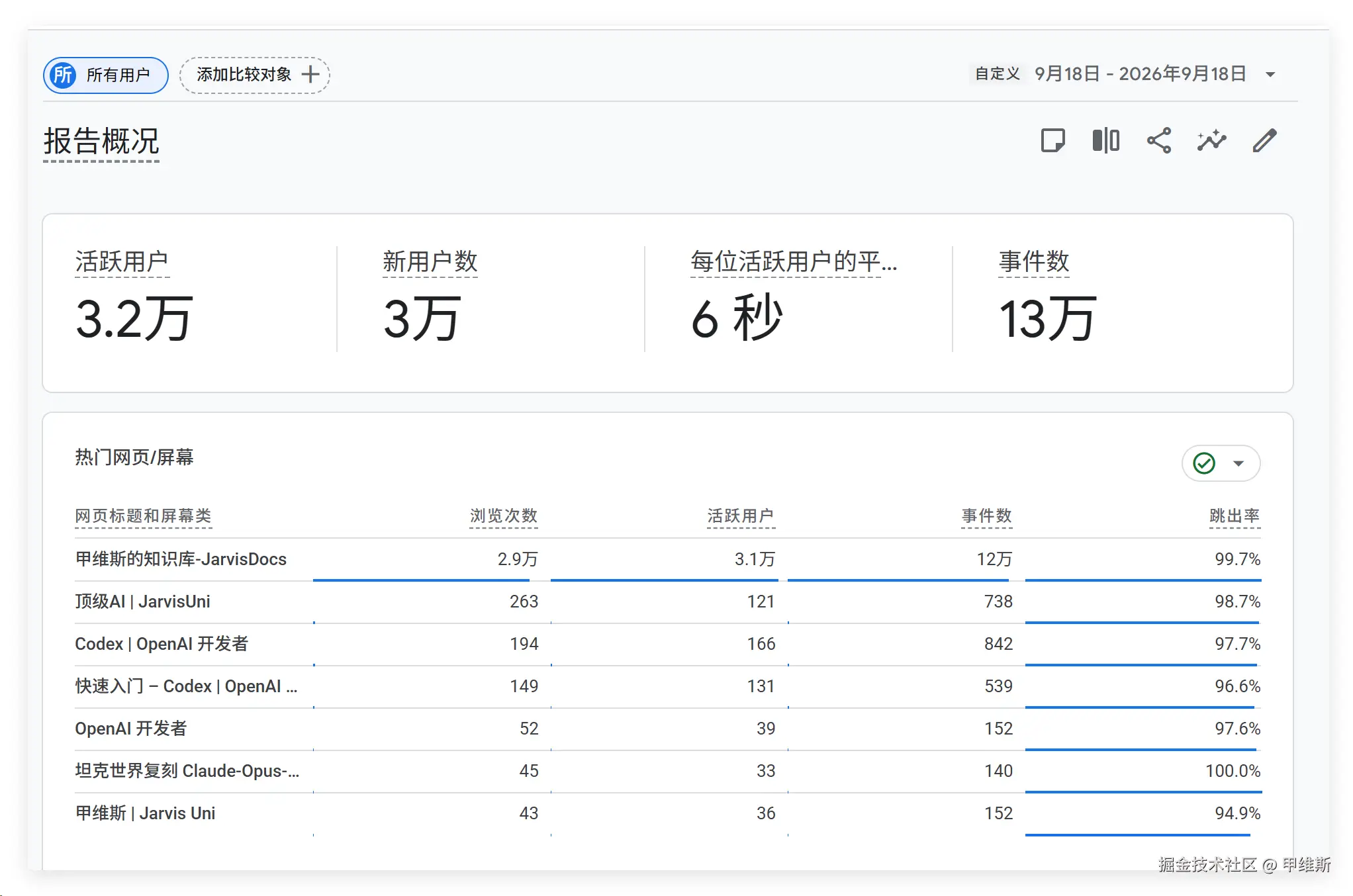This screenshot has width=1353, height=896.
Task: Select the 新用户数 metric label
Action: tap(430, 261)
